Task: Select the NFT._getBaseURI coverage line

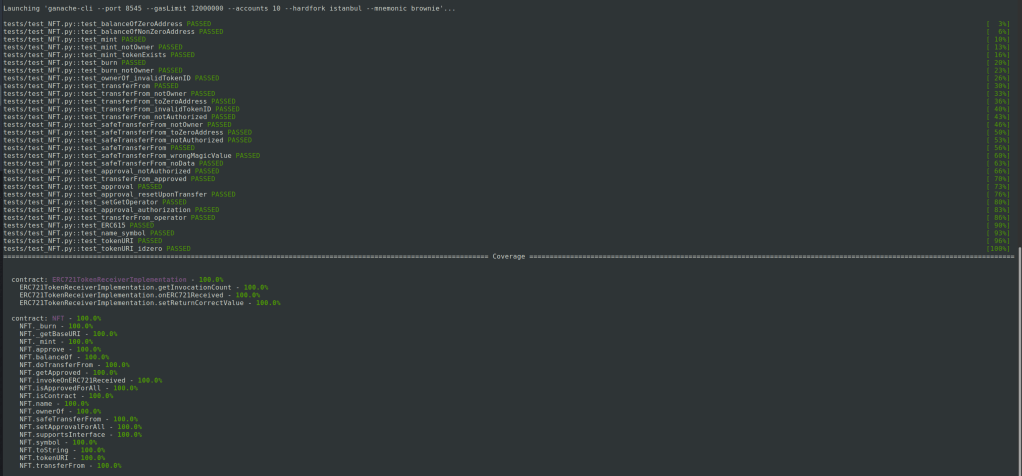Action: (x=62, y=334)
